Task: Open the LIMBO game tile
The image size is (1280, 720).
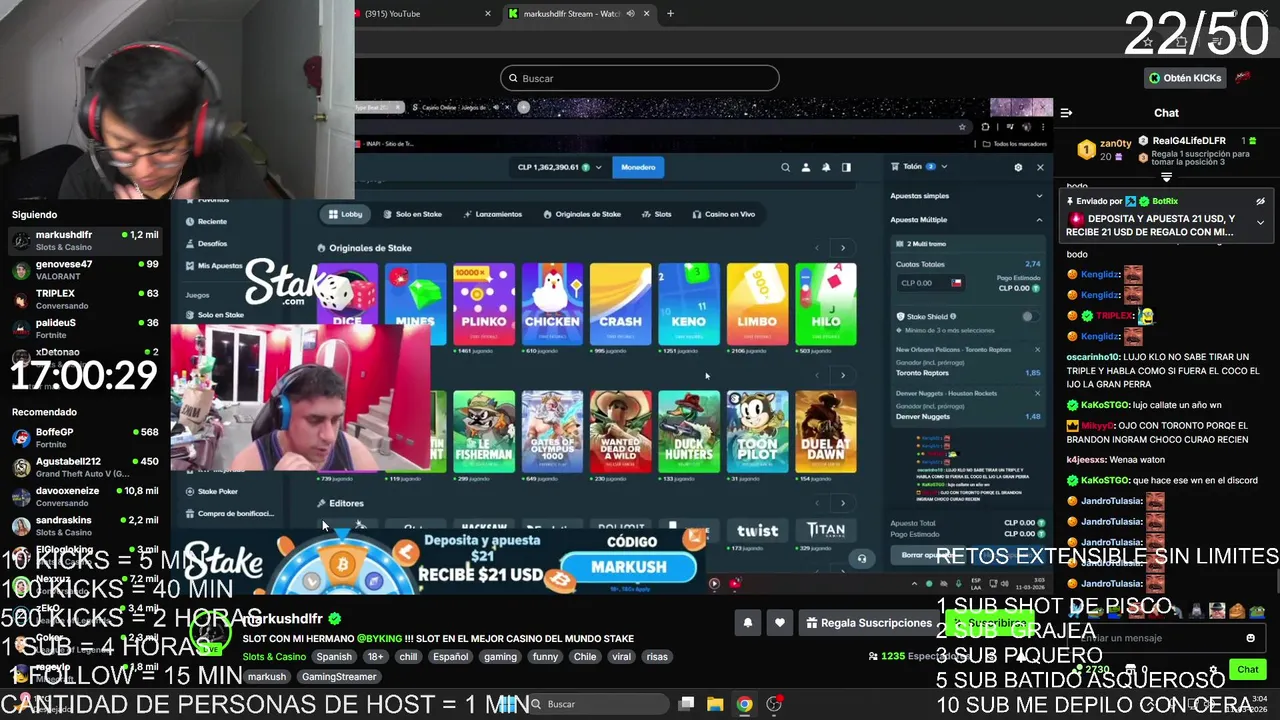Action: pyautogui.click(x=757, y=304)
